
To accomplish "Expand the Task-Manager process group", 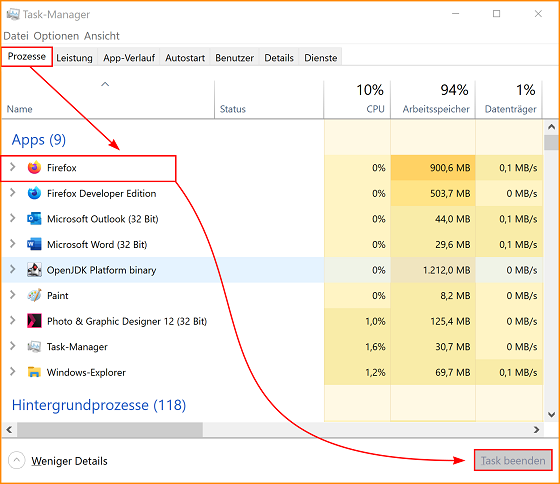I will (x=12, y=346).
